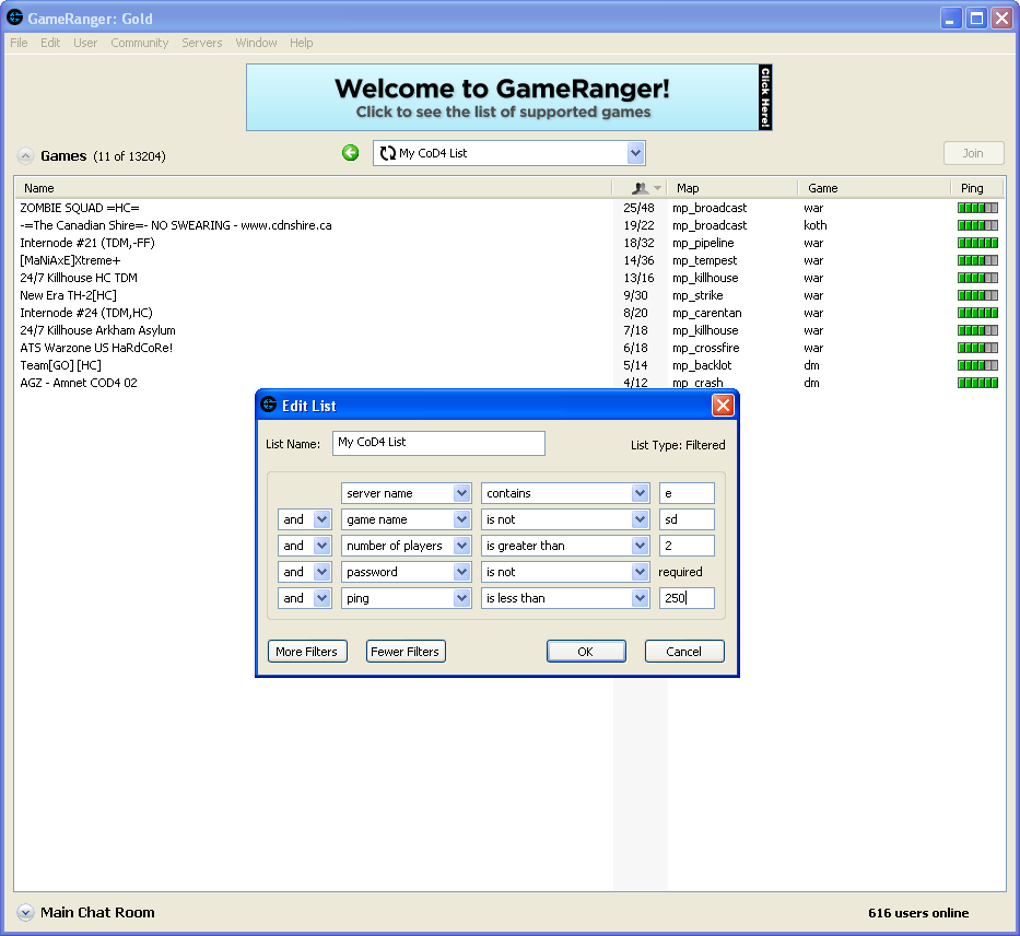The image size is (1020, 936).
Task: Close the Edit List dialog
Action: tap(723, 405)
